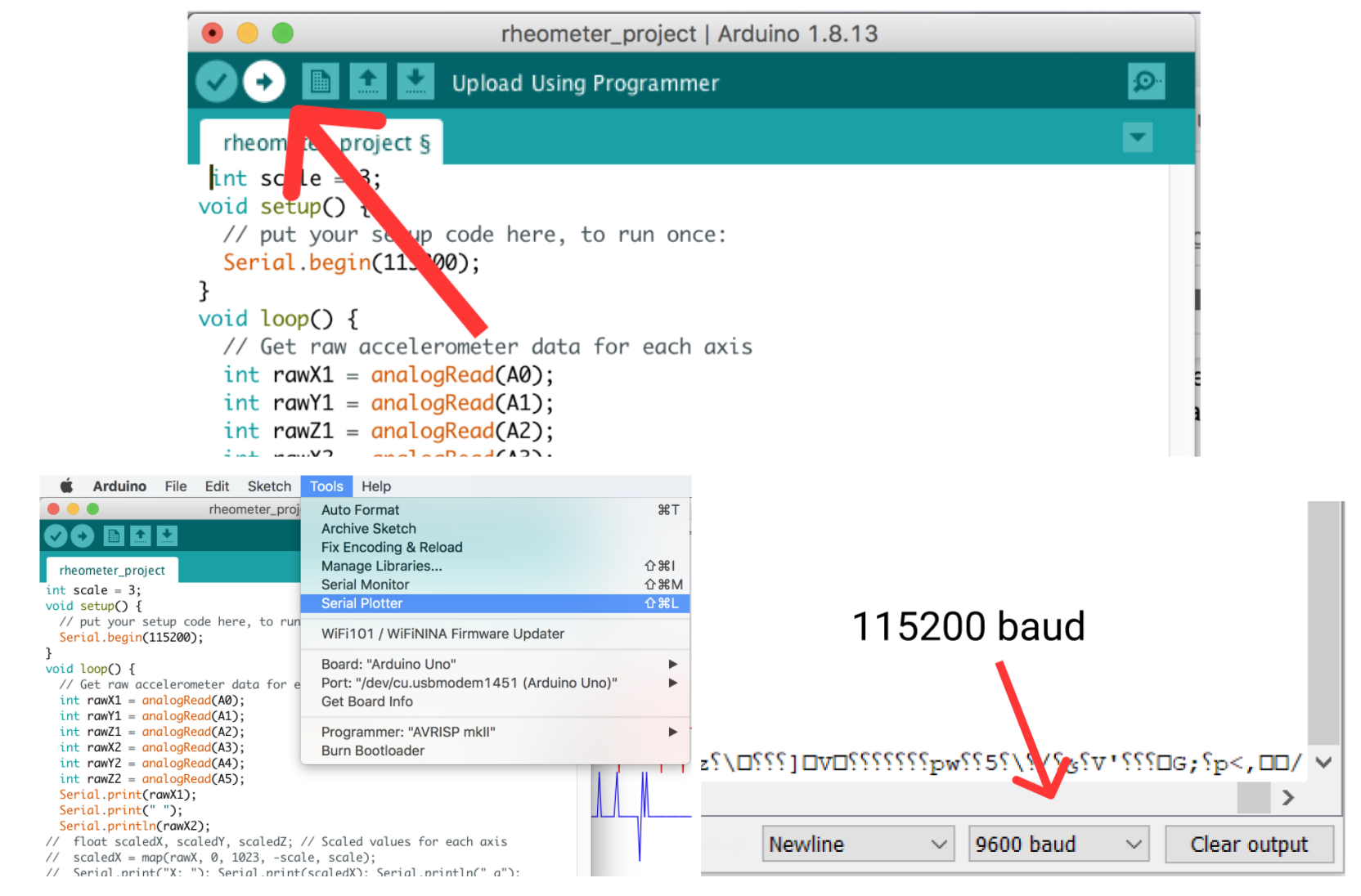The width and height of the screenshot is (1361, 896).
Task: Select Fix Encoding & Reload
Action: pyautogui.click(x=496, y=548)
